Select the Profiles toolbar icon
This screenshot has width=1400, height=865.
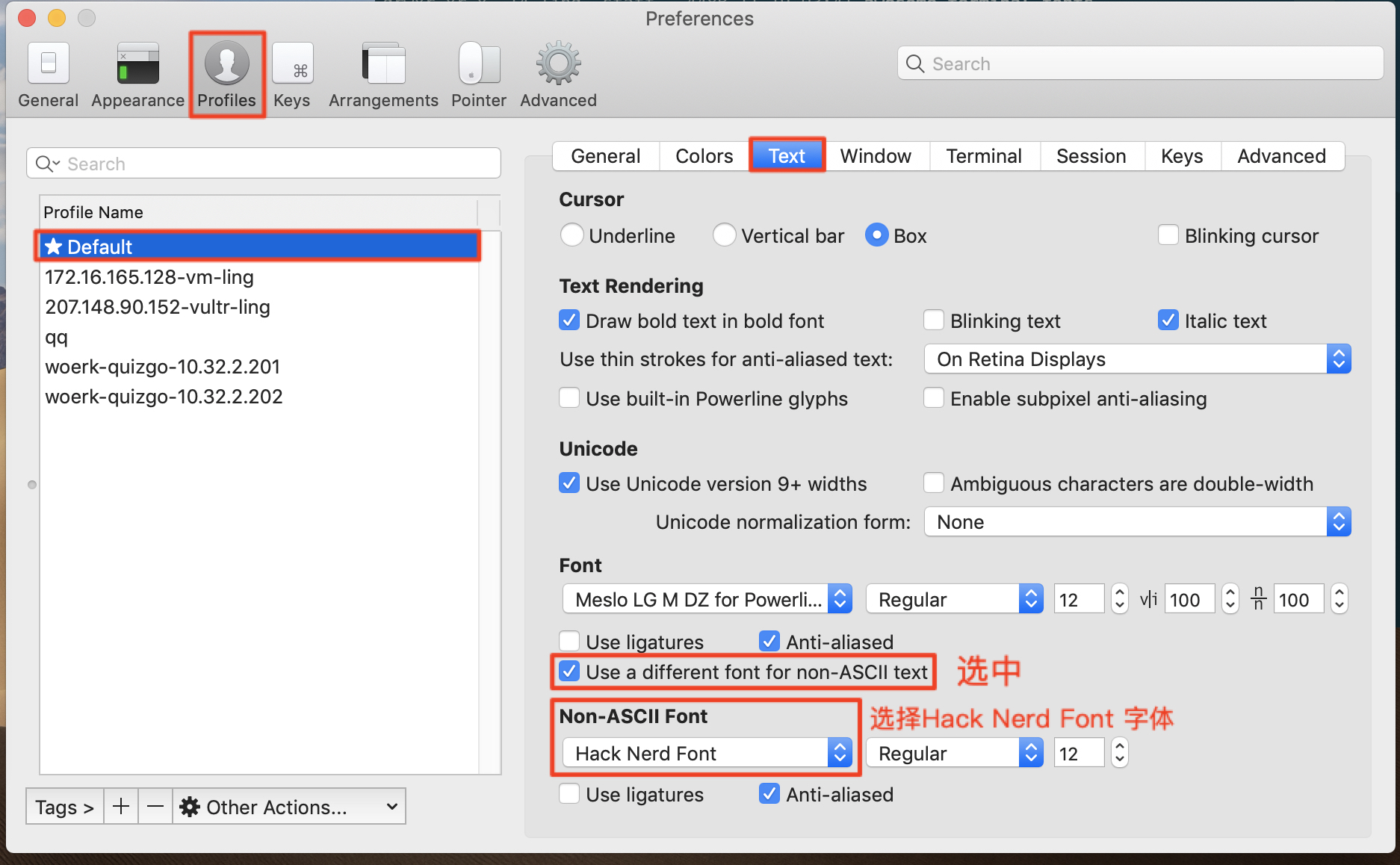click(x=227, y=63)
